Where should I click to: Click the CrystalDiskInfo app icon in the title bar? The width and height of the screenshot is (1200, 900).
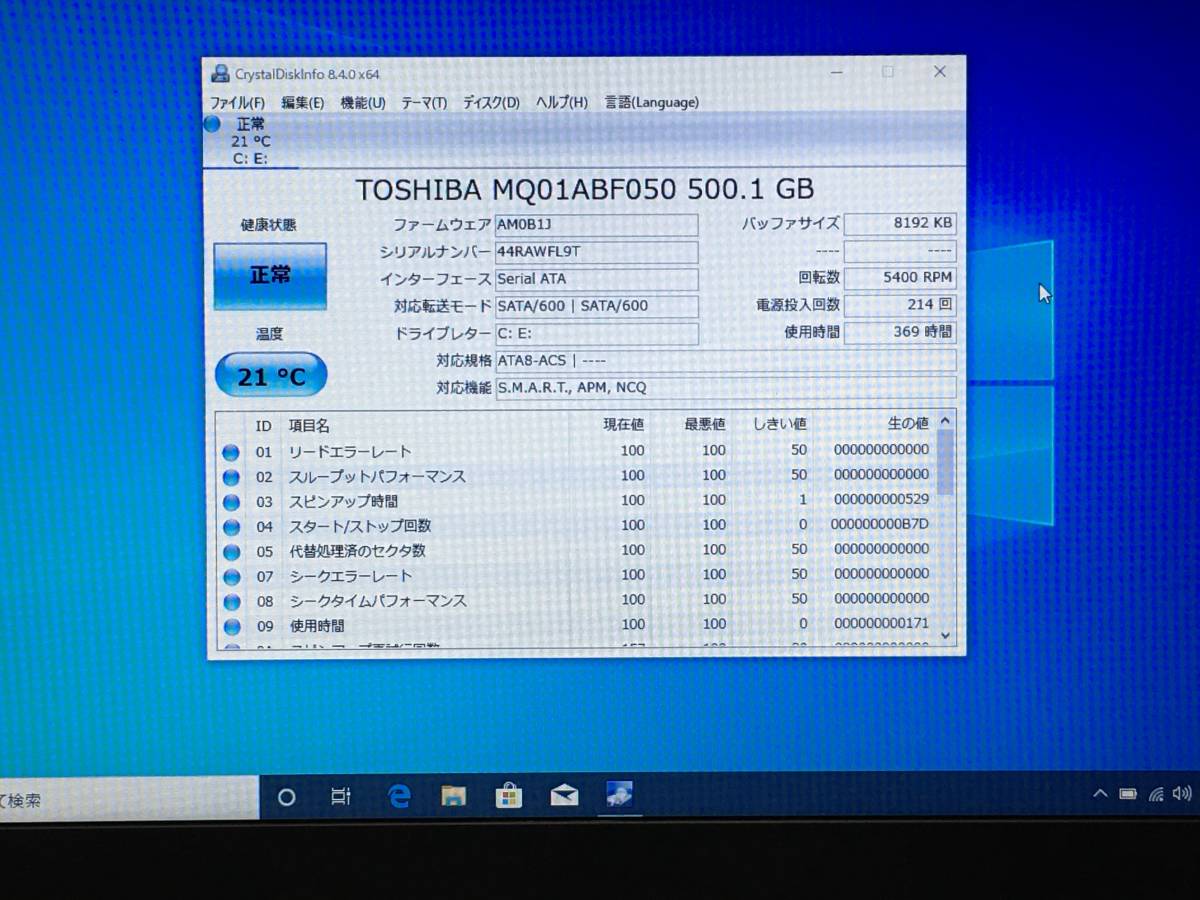tap(219, 71)
